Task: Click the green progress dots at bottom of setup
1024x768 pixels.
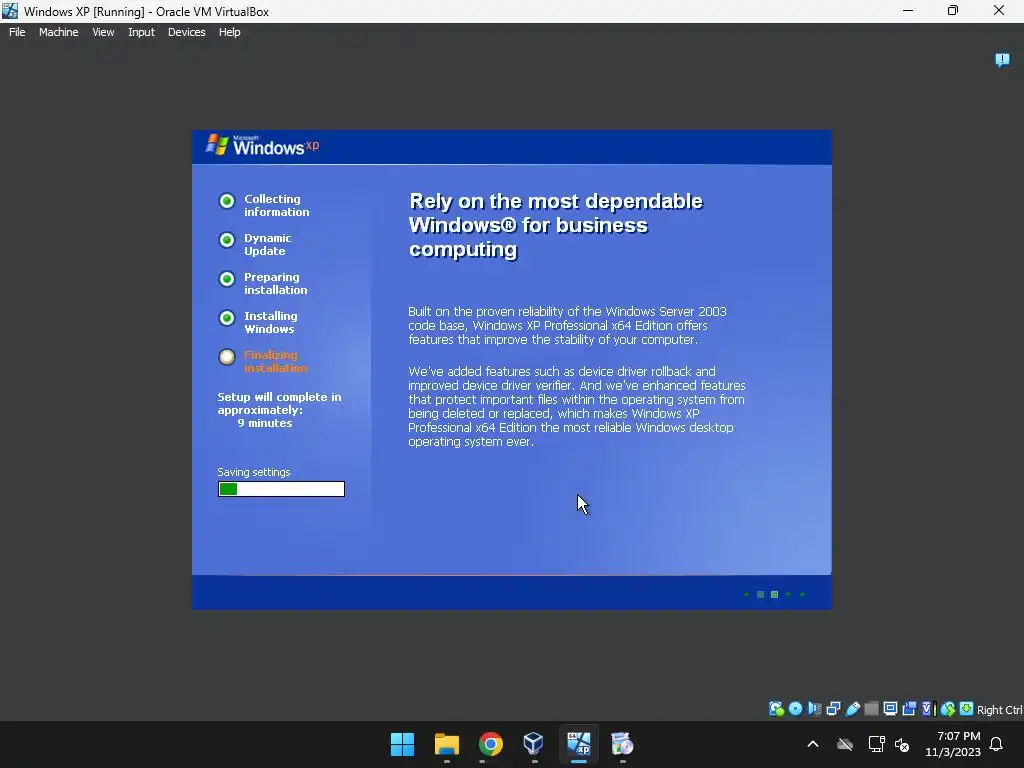Action: [775, 594]
